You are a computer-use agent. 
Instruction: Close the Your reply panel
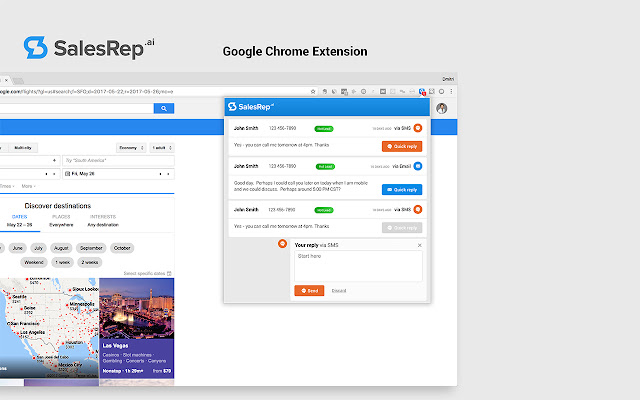tap(420, 245)
